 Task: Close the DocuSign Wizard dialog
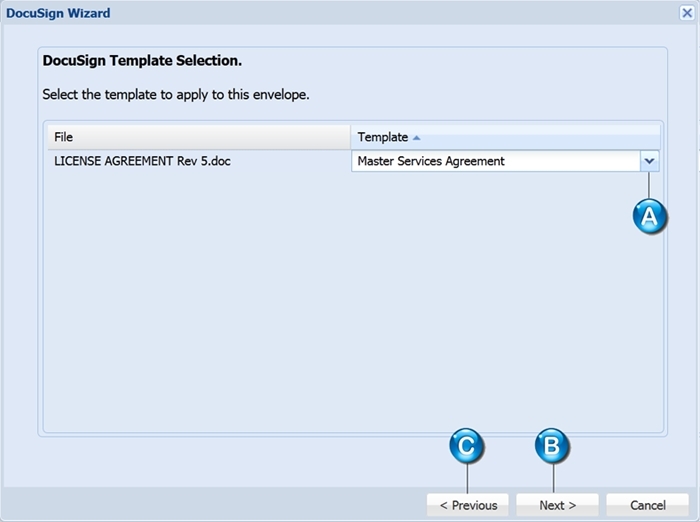687,13
